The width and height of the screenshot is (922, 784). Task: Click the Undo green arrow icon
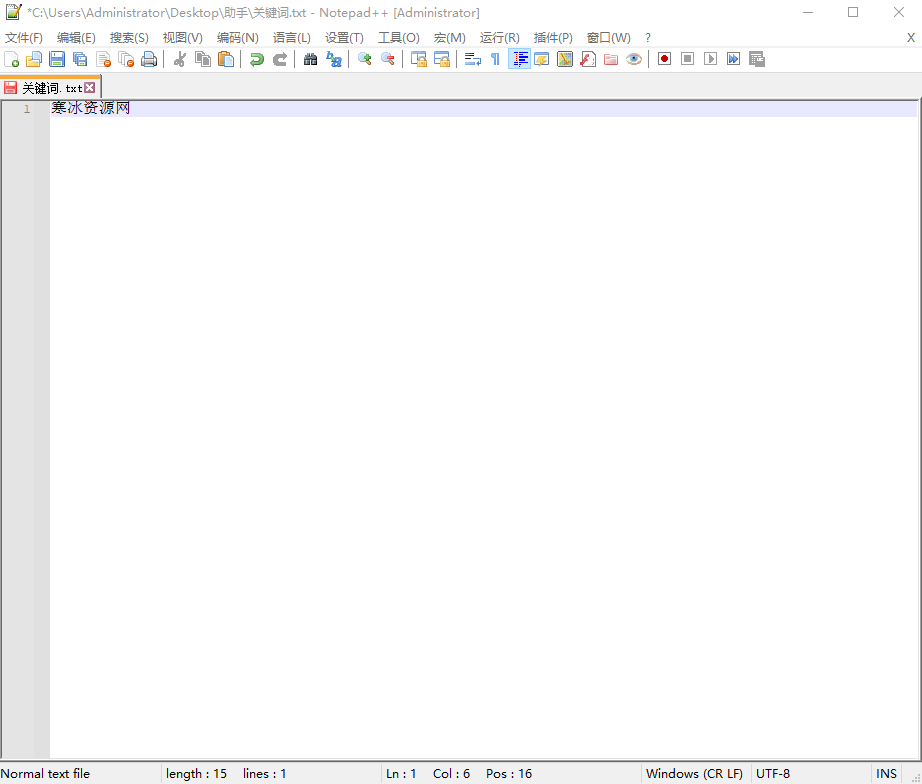[x=257, y=59]
